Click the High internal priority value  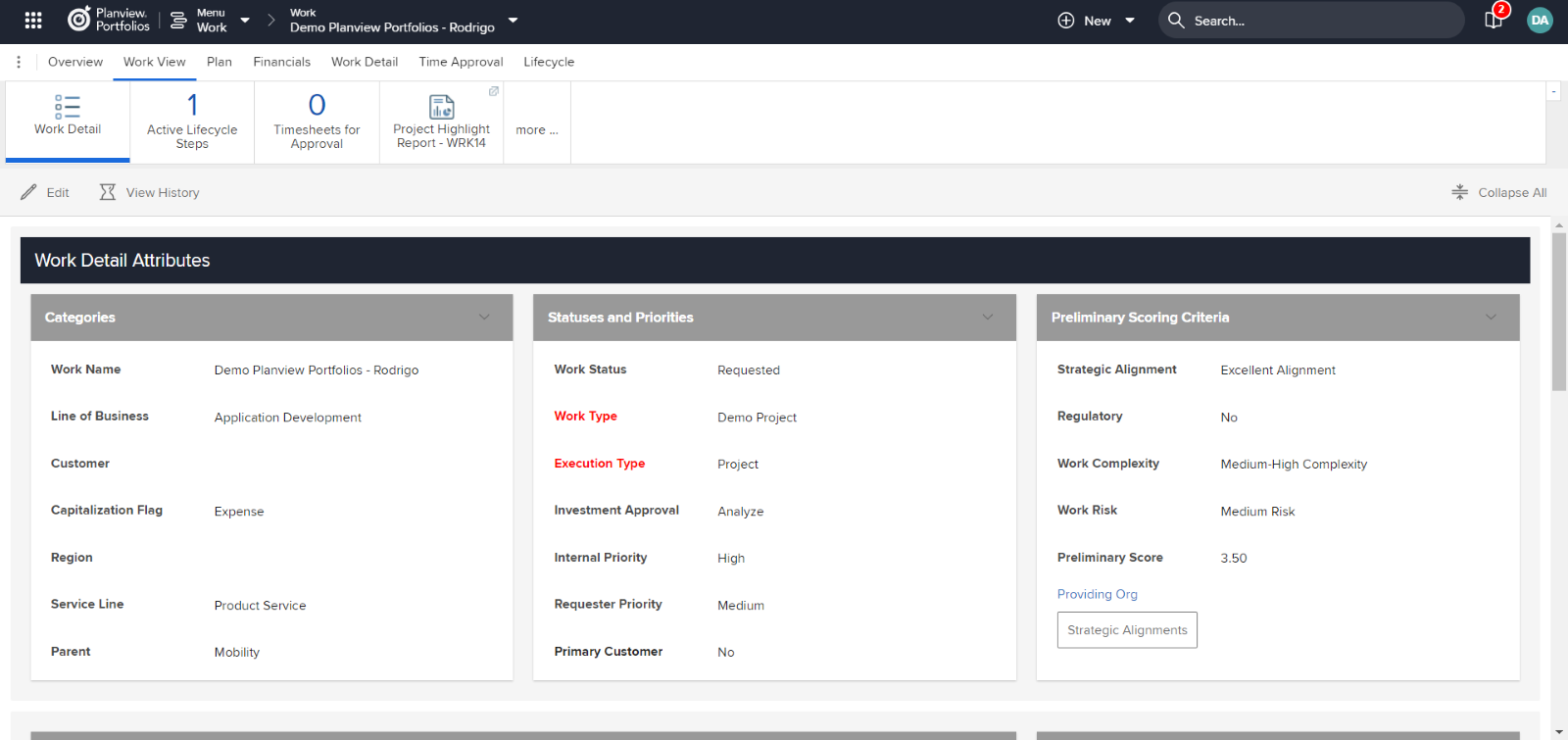[x=731, y=559]
